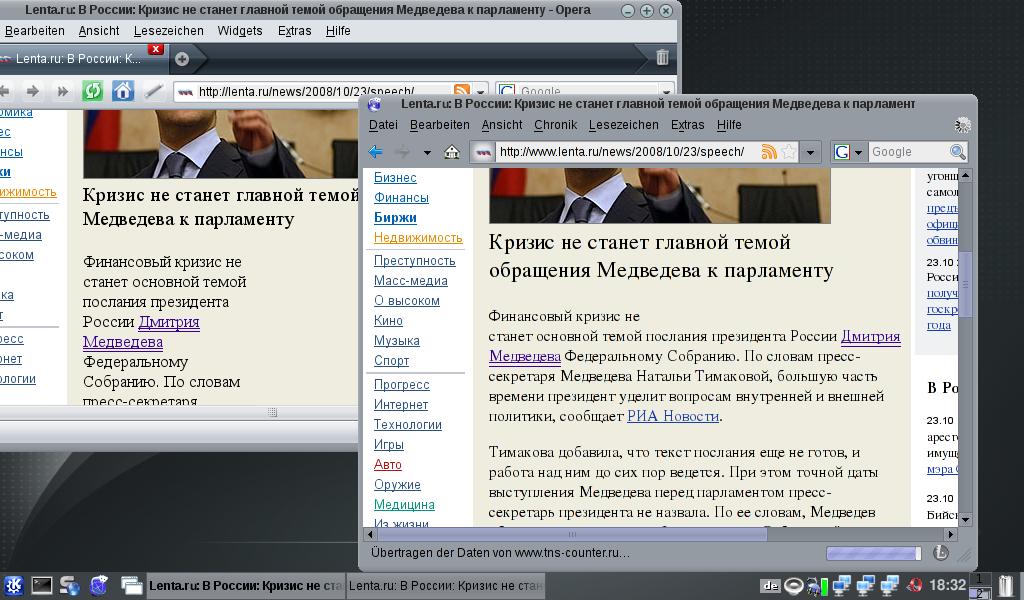Switch to virtual desktop 1 in pager
Viewport: 1024px width, 600px height.
980,579
